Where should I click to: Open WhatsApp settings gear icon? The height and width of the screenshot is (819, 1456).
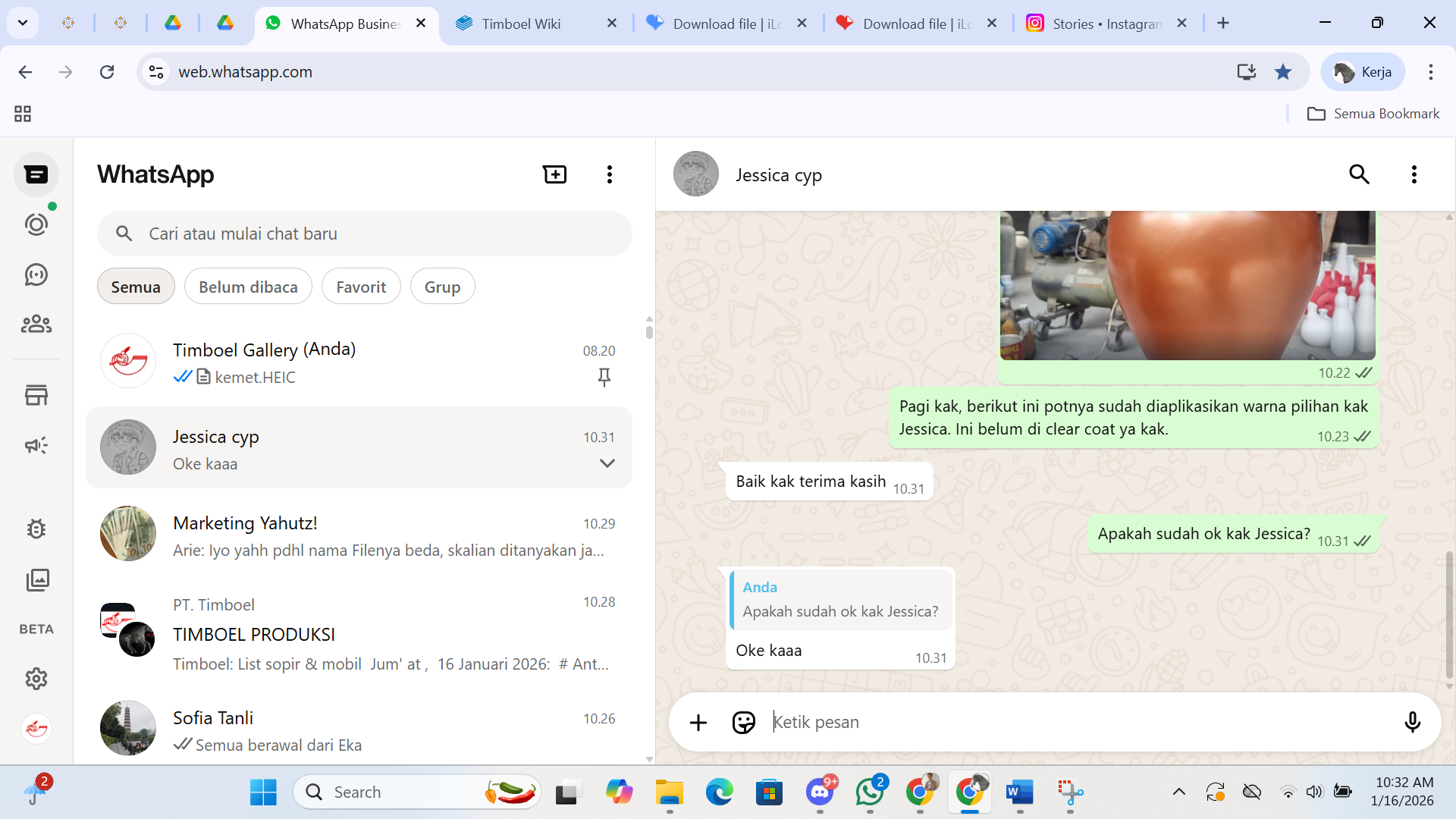click(36, 679)
